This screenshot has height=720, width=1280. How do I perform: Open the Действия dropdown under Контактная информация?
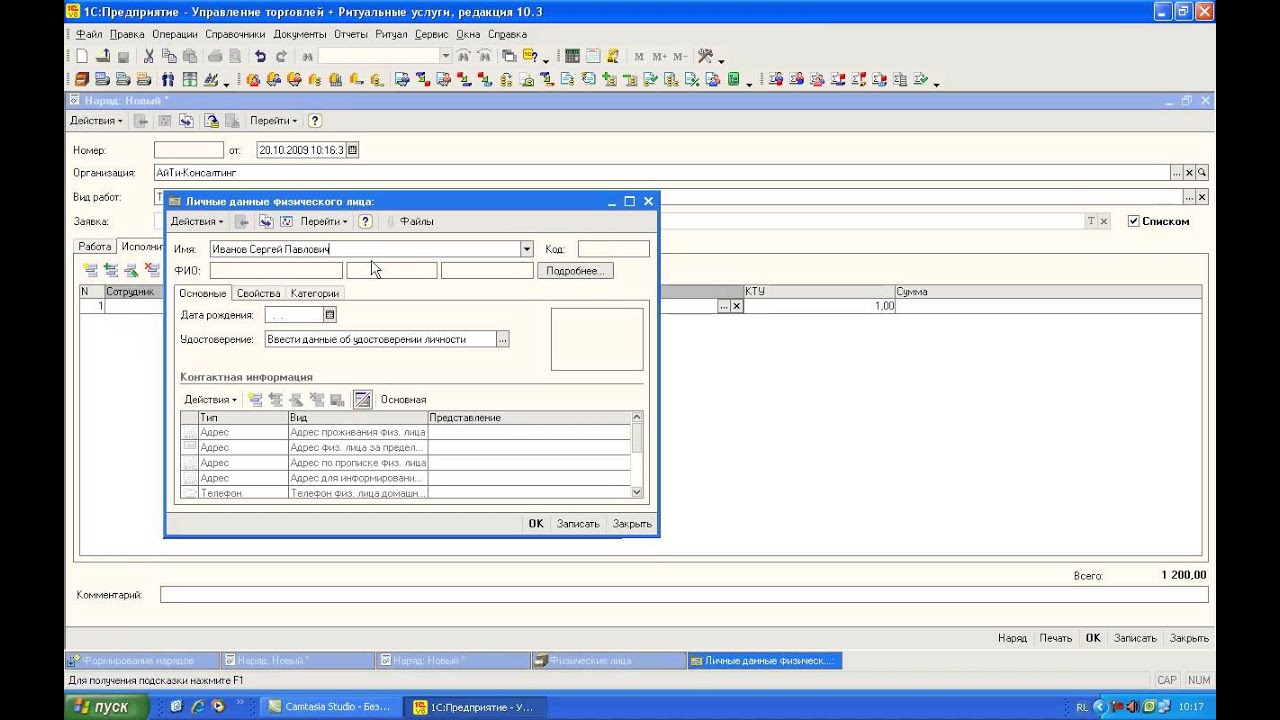(211, 400)
